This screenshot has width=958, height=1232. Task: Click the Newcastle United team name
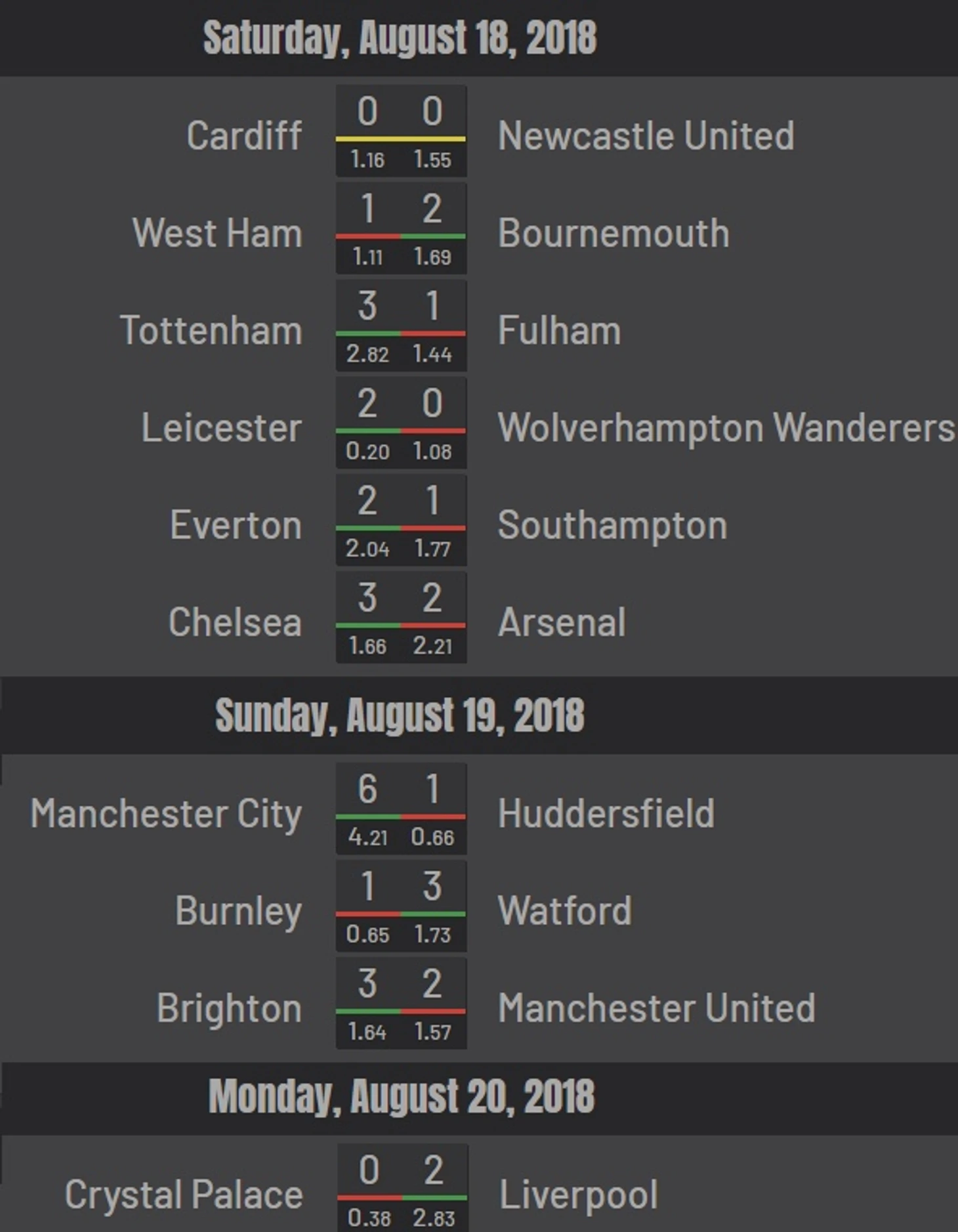(646, 136)
